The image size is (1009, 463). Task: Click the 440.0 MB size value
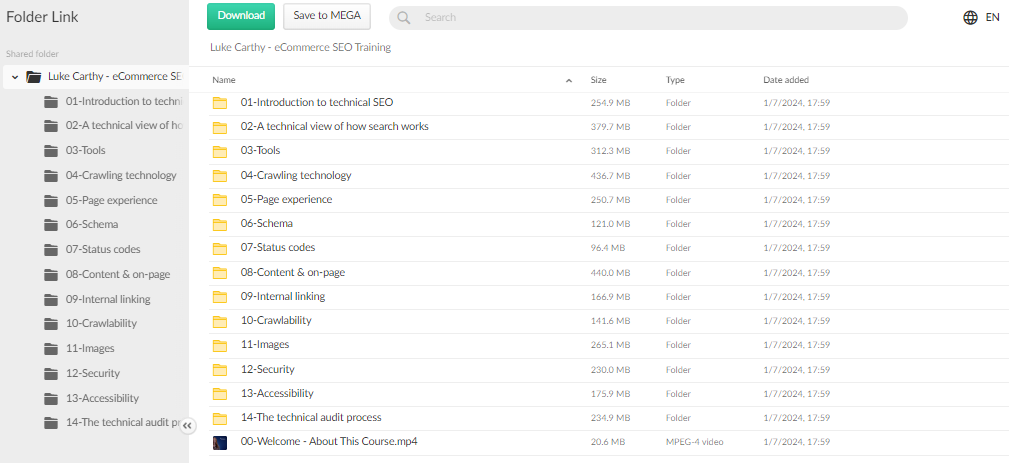point(610,273)
